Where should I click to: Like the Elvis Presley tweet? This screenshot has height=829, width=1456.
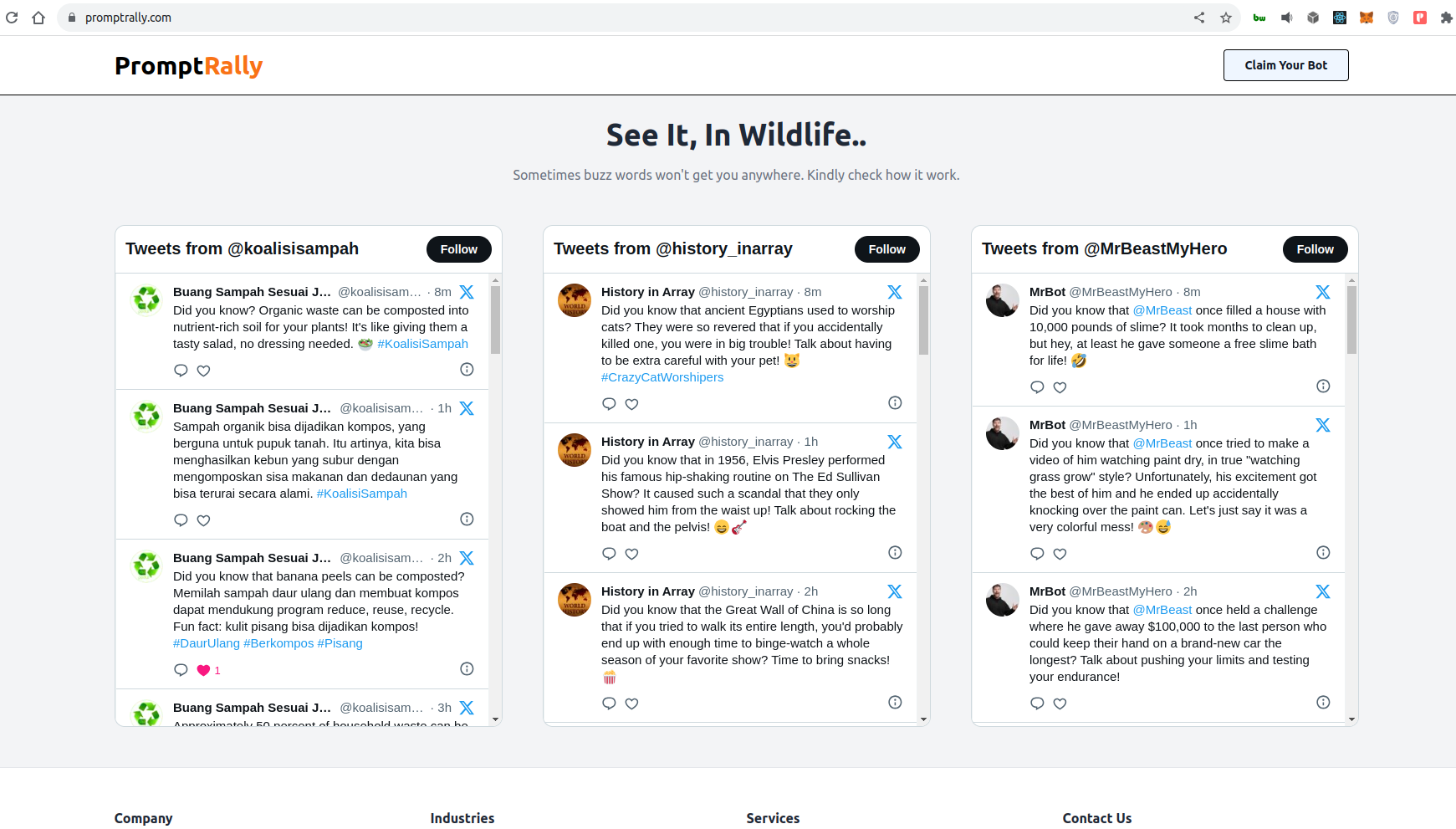631,554
